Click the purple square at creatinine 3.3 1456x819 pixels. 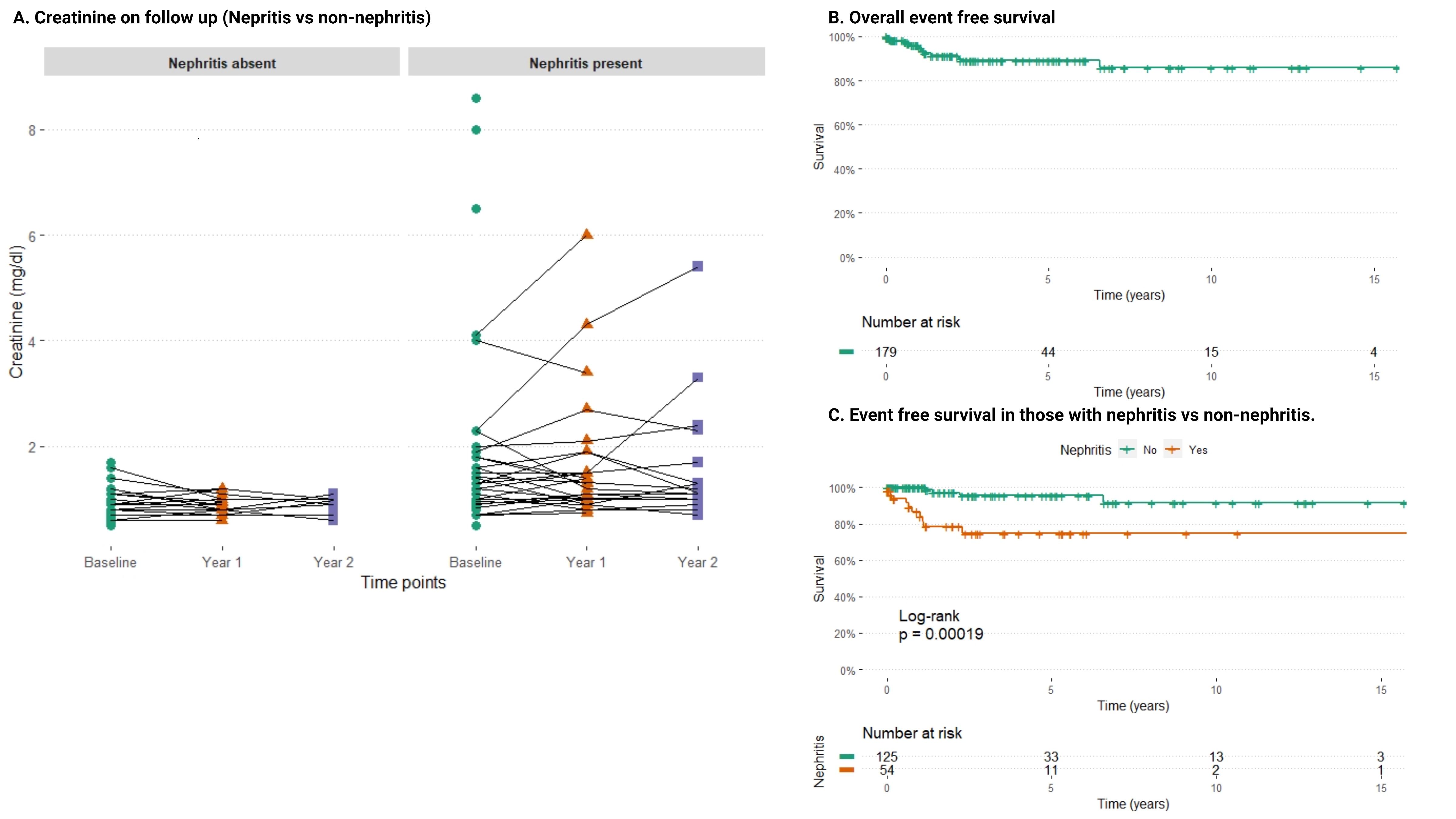pos(697,377)
